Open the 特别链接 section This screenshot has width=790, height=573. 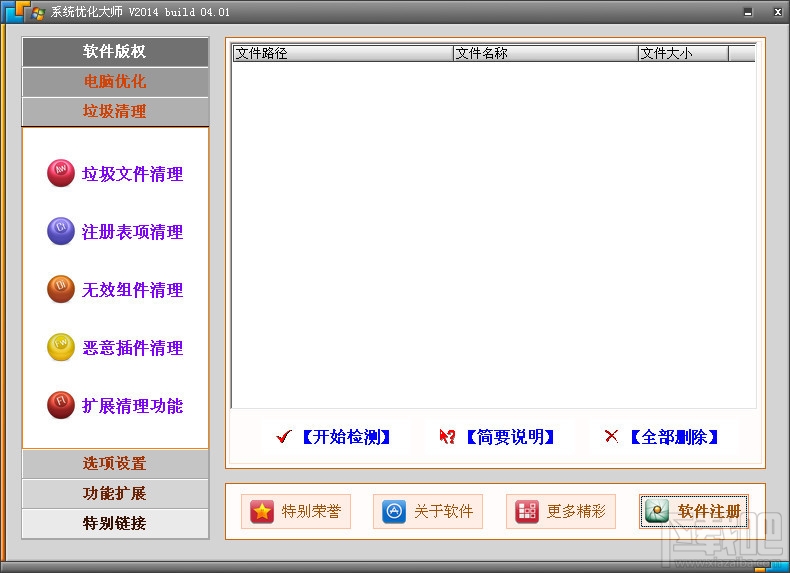click(115, 524)
